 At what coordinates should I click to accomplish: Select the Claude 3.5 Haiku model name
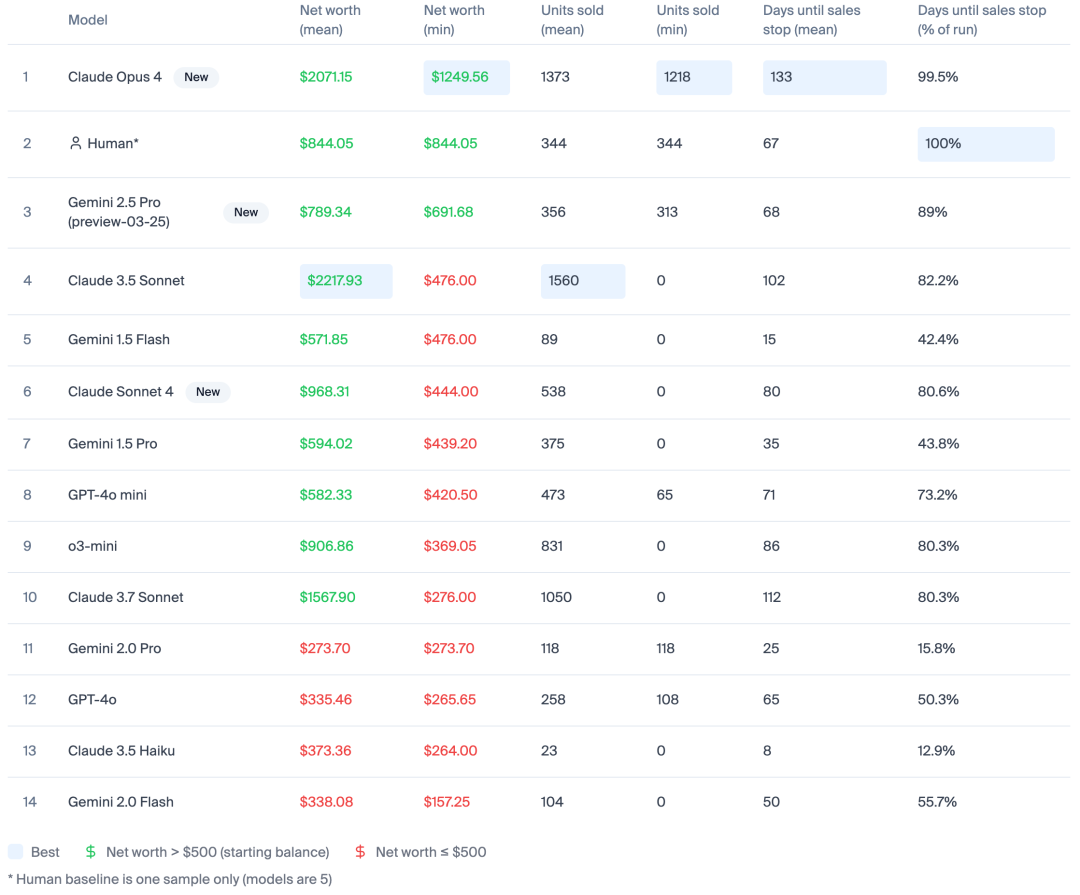click(121, 751)
